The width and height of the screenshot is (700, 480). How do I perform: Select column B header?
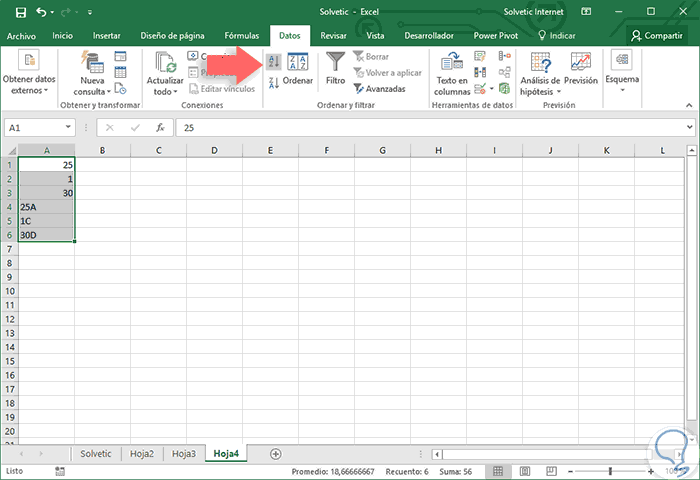click(x=102, y=150)
